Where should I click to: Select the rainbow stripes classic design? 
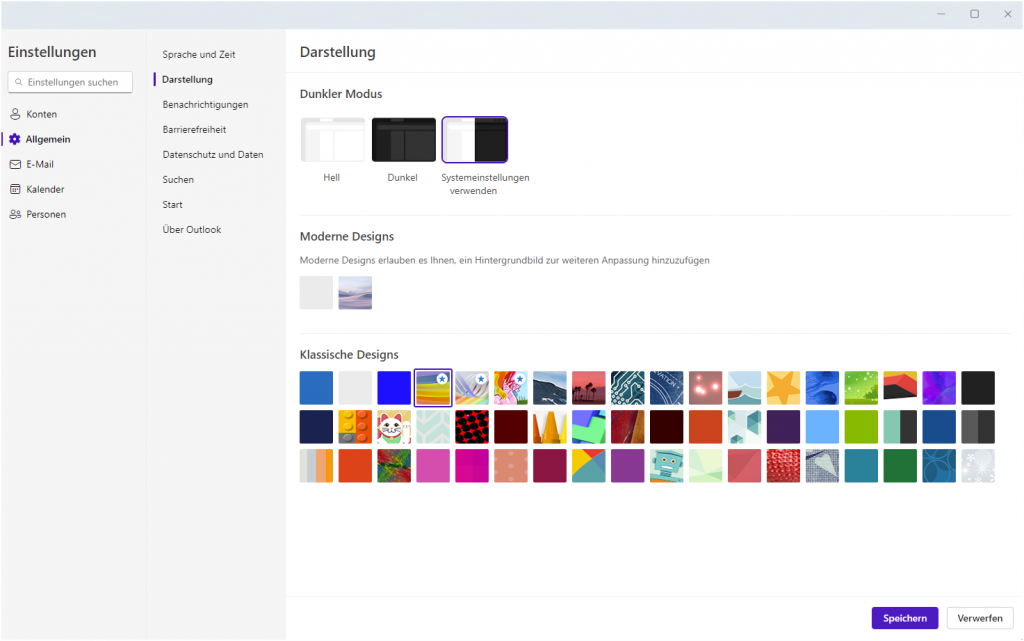(x=433, y=388)
